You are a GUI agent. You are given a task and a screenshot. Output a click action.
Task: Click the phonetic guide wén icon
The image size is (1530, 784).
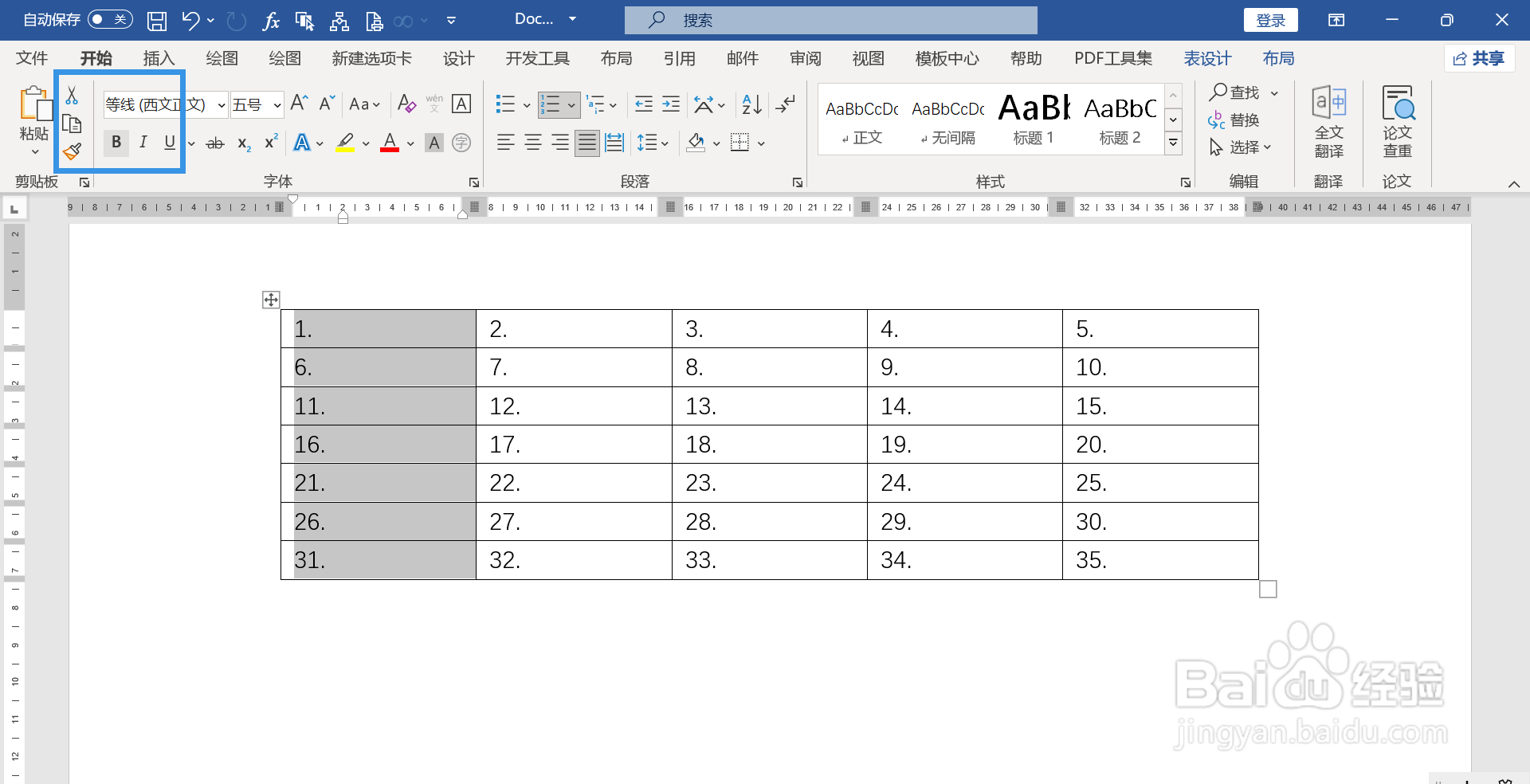434,104
